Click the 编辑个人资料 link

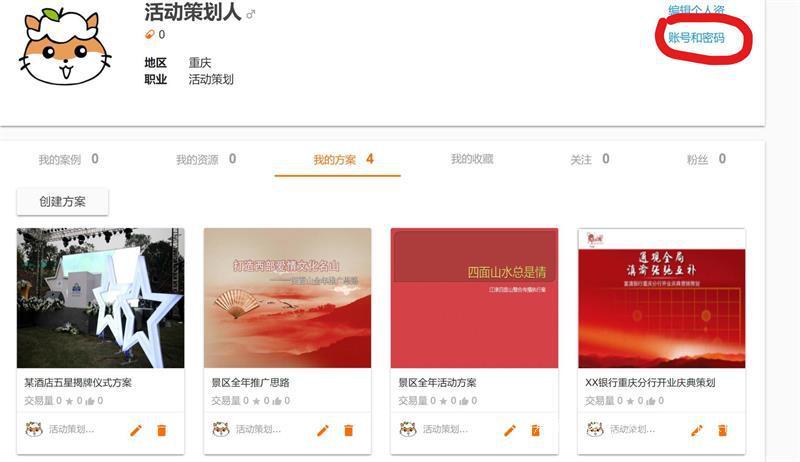point(696,9)
